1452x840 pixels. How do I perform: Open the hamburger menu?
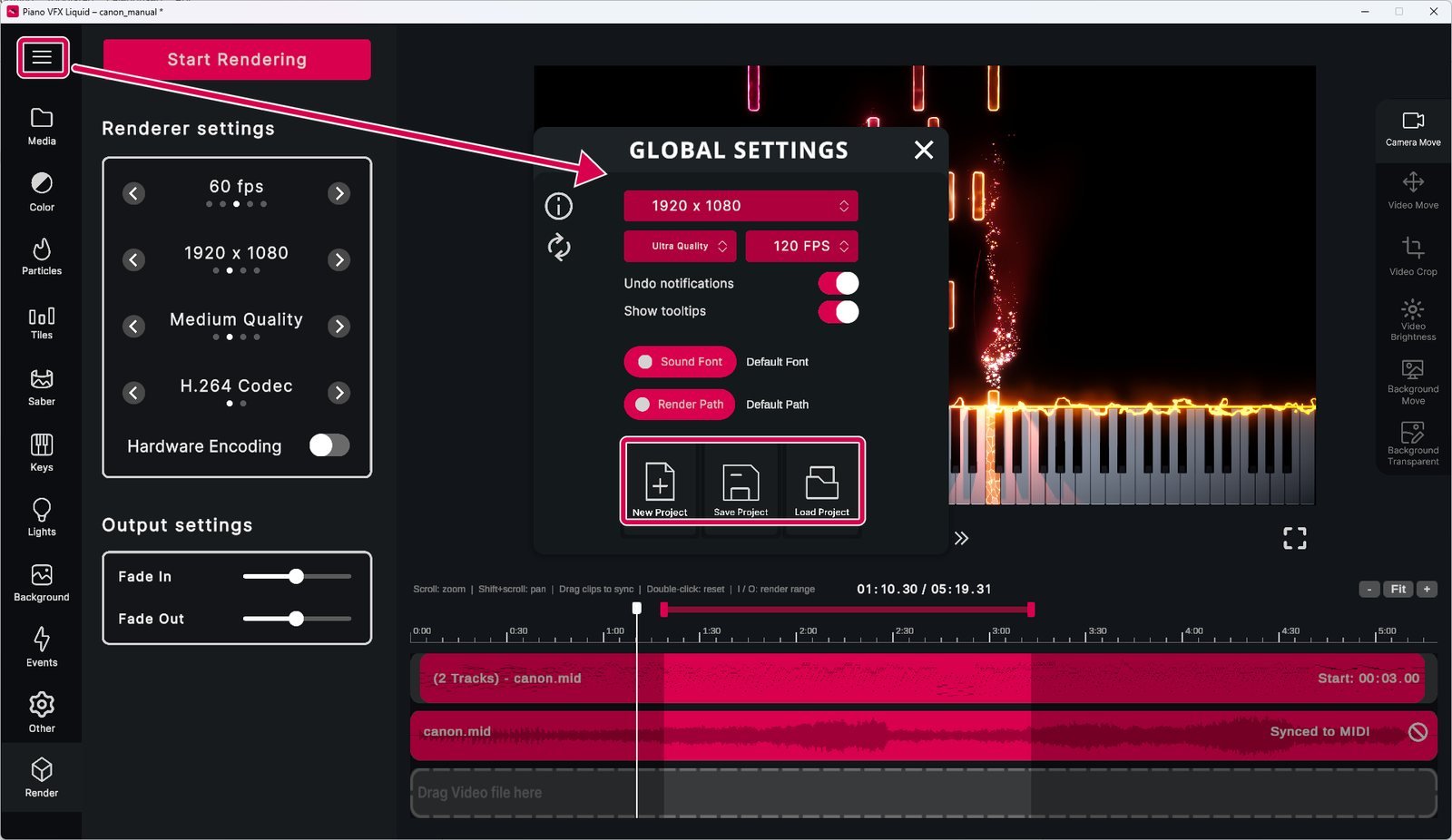[x=42, y=57]
